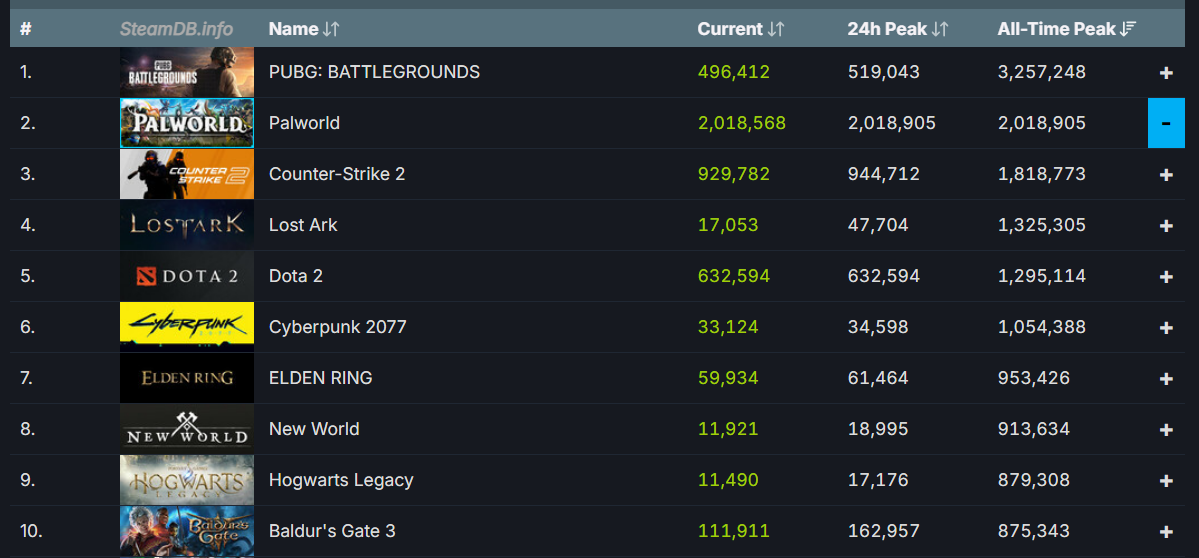The height and width of the screenshot is (558, 1199).
Task: Select PUBG current players value 496,412
Action: tap(734, 72)
